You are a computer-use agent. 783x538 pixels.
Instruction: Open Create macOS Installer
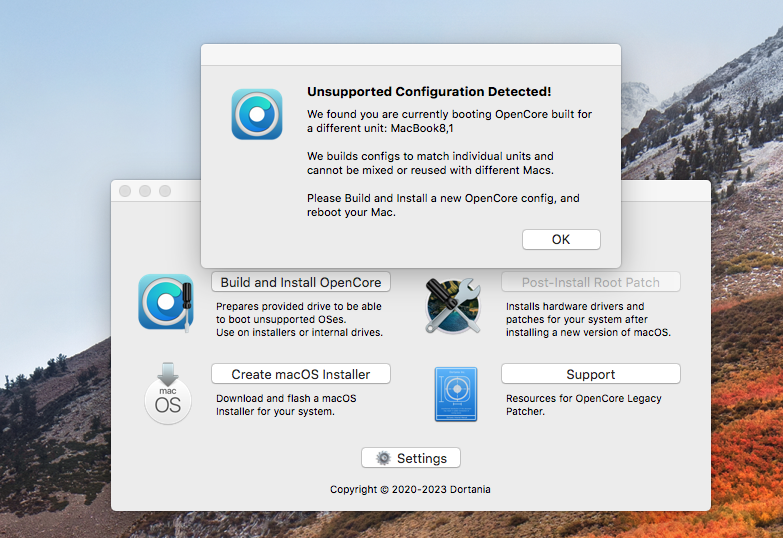click(301, 374)
